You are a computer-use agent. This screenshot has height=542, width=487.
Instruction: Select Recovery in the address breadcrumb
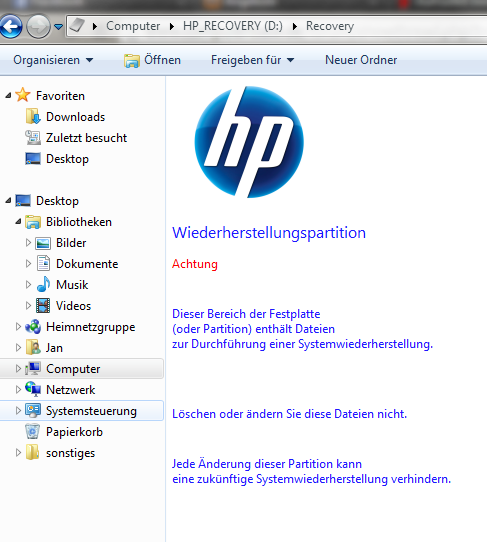click(x=330, y=26)
